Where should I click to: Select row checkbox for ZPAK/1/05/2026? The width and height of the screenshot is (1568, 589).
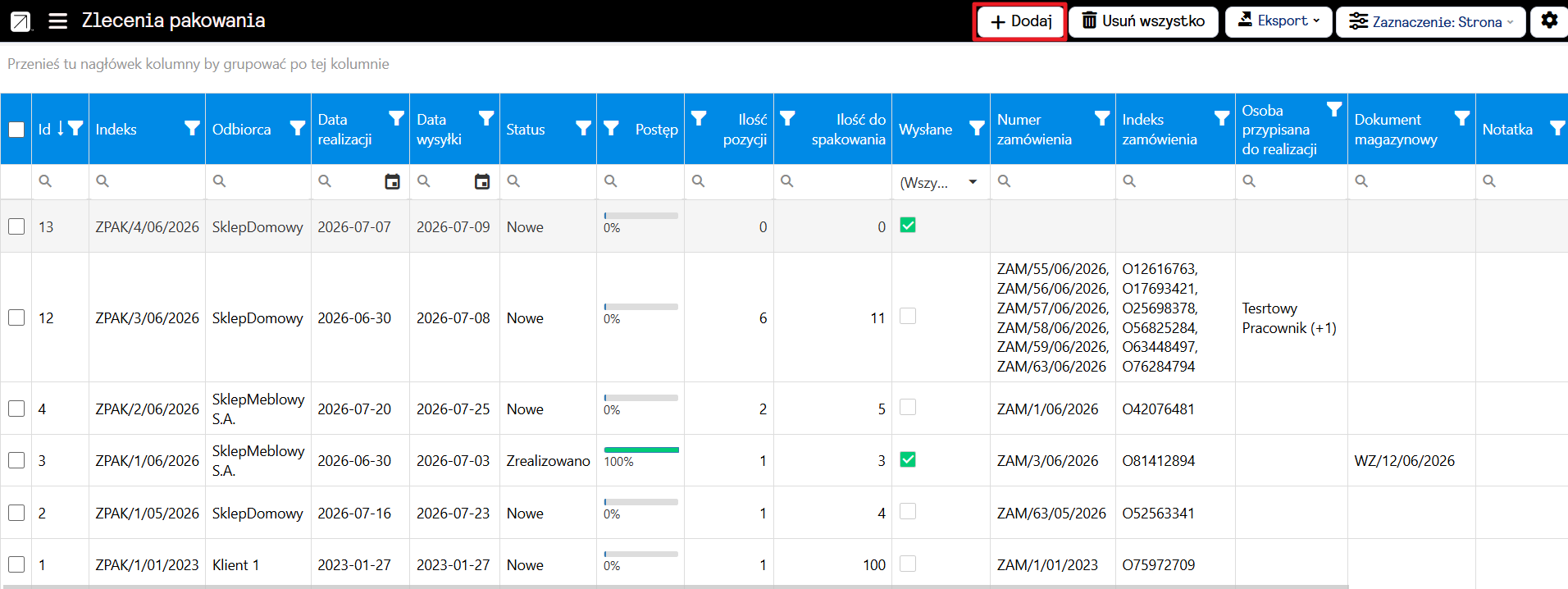[16, 513]
